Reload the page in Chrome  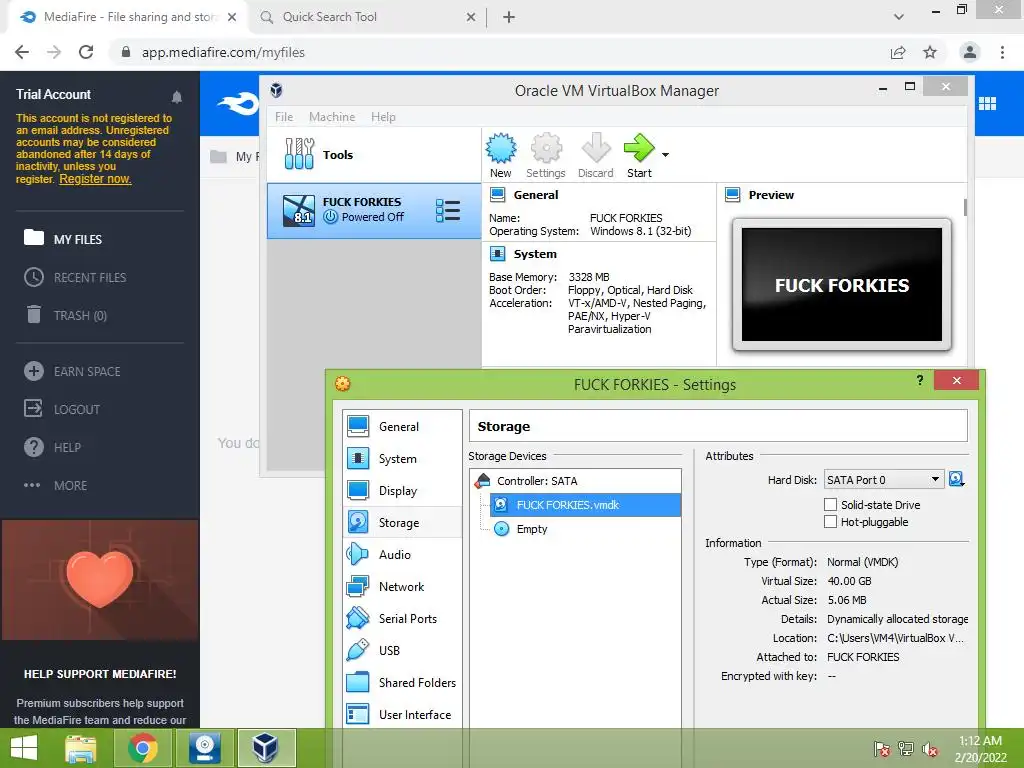point(86,52)
